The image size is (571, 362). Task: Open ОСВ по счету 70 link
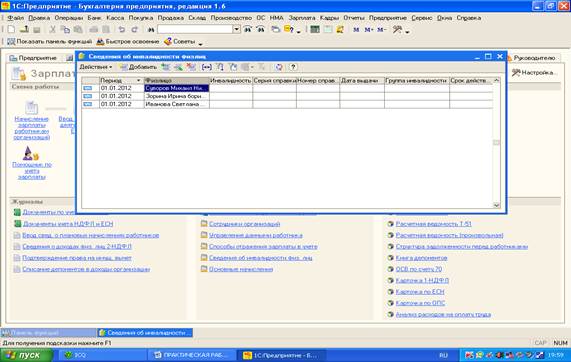point(419,269)
